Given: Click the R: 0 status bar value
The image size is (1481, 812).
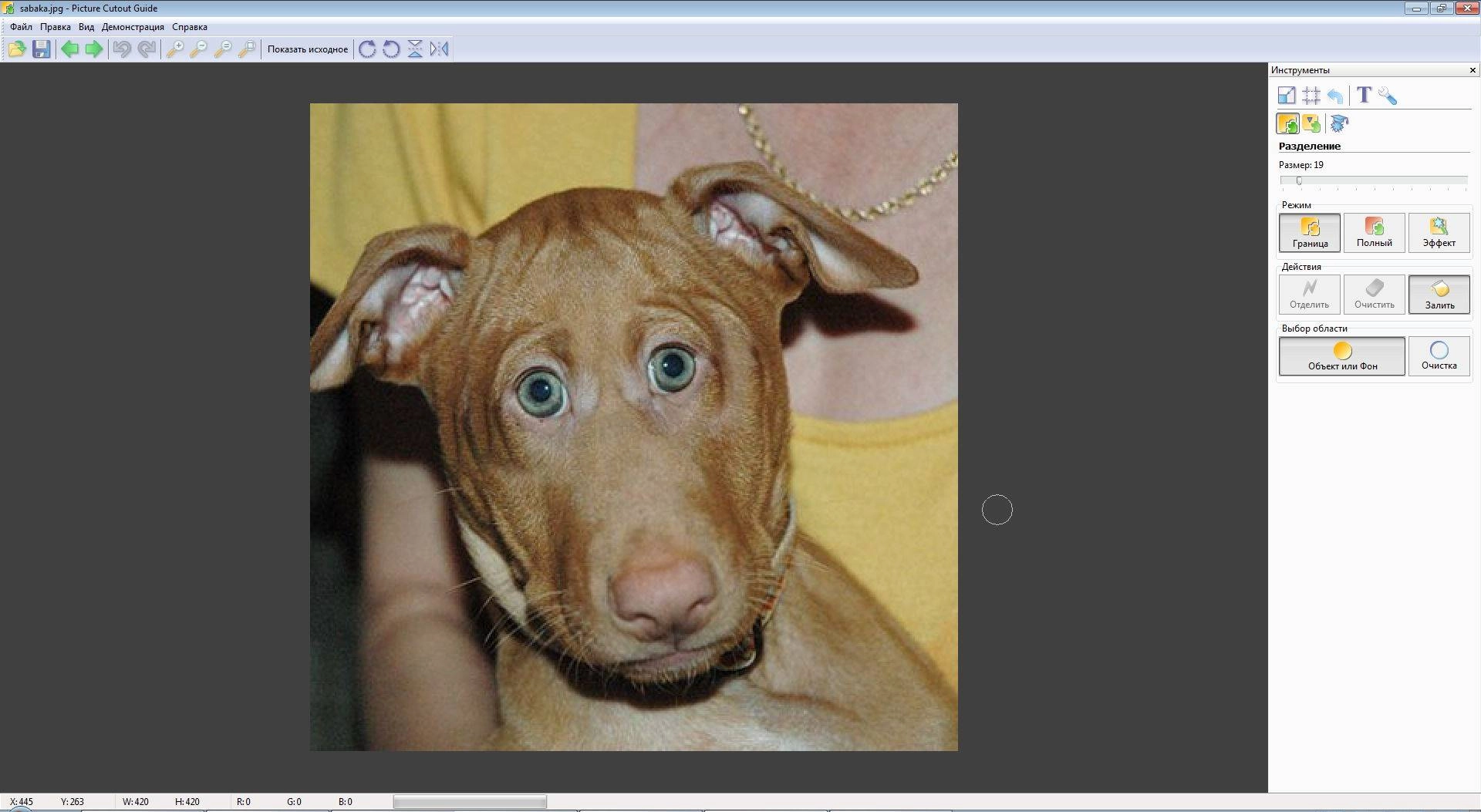Looking at the screenshot, I should pos(243,802).
